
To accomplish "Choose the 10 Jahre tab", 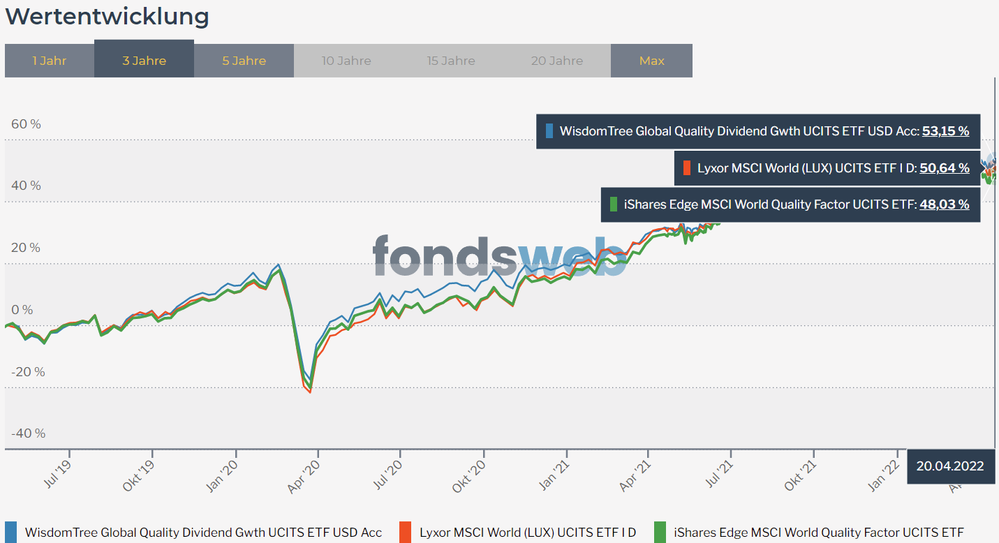I will 346,61.
